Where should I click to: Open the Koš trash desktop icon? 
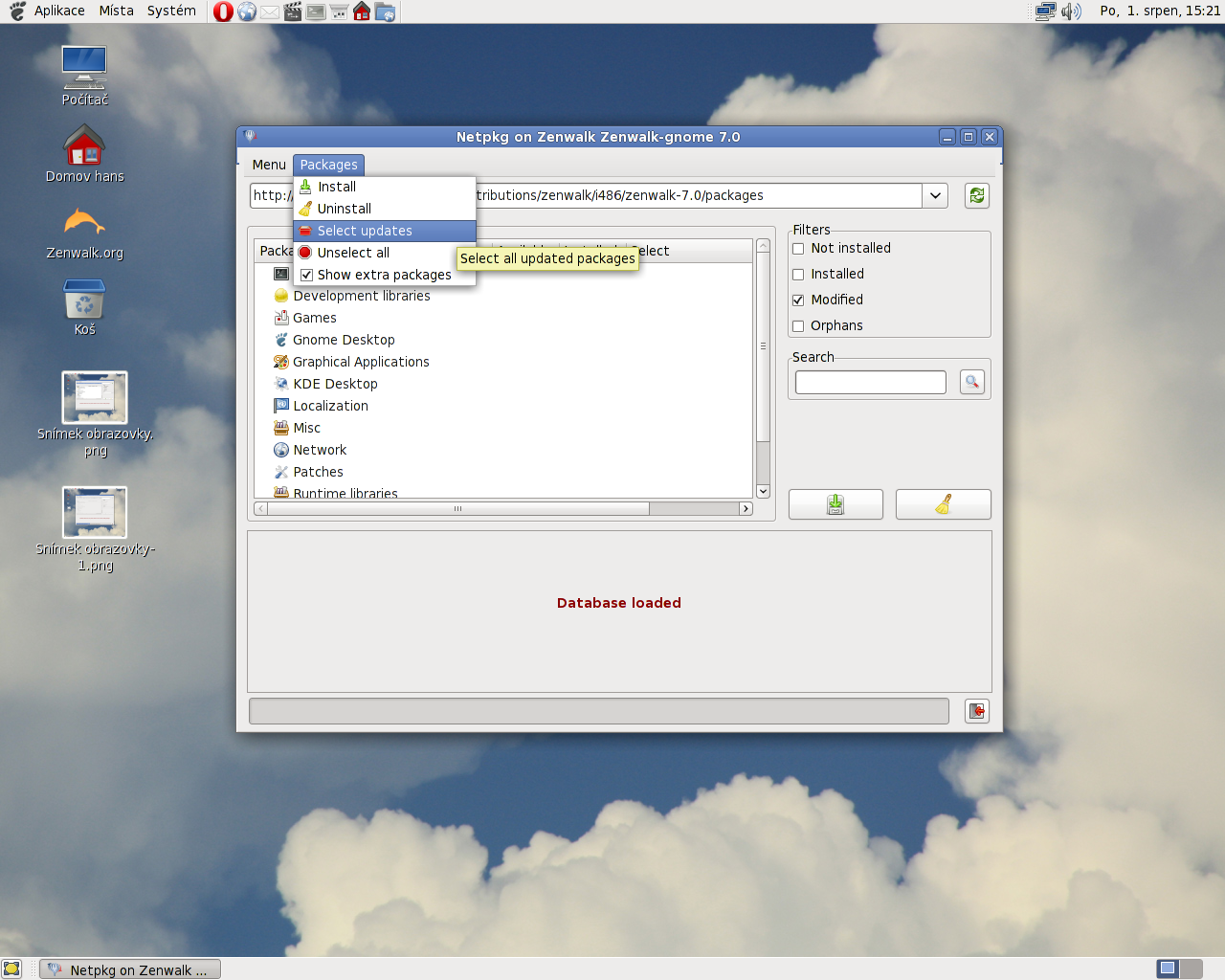pos(84,307)
